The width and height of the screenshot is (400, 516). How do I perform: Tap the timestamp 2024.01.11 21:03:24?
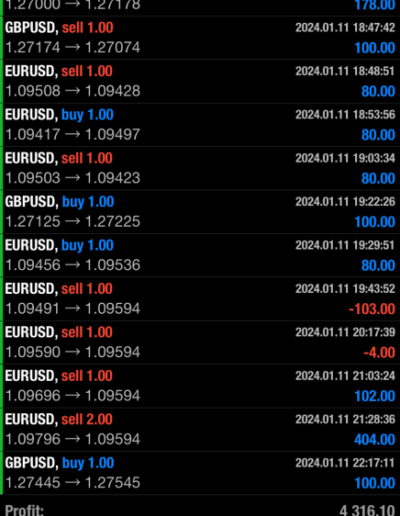(x=345, y=376)
